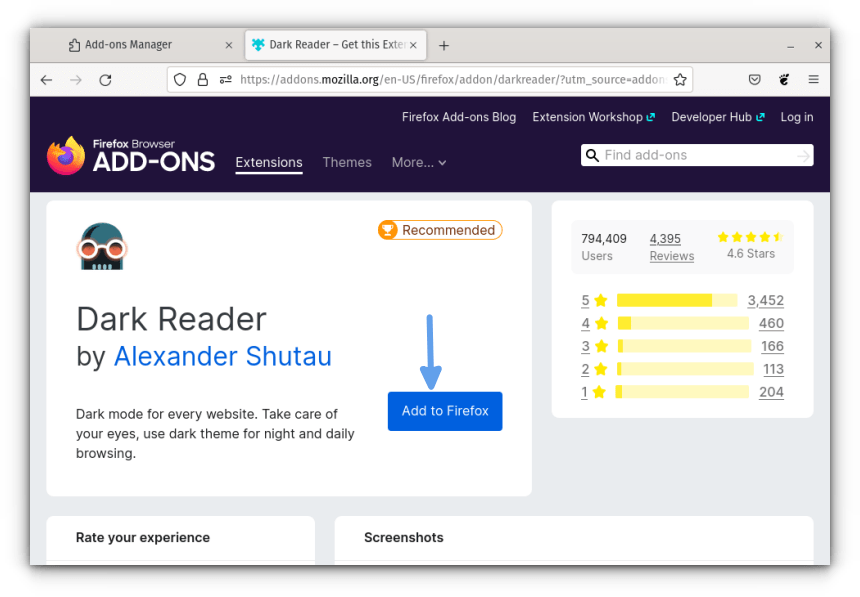Click the Log in link
Viewport: 860px width, 597px height.
pos(796,117)
